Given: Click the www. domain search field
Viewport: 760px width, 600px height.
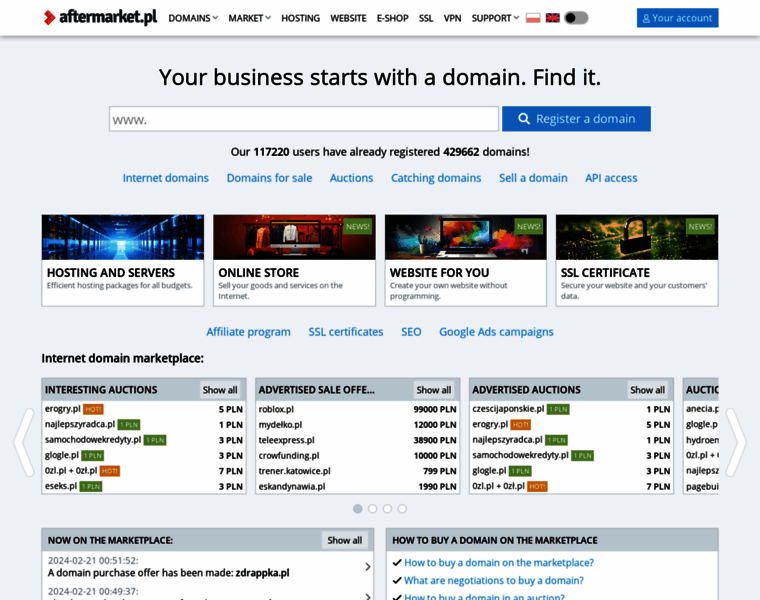Looking at the screenshot, I should pos(304,119).
